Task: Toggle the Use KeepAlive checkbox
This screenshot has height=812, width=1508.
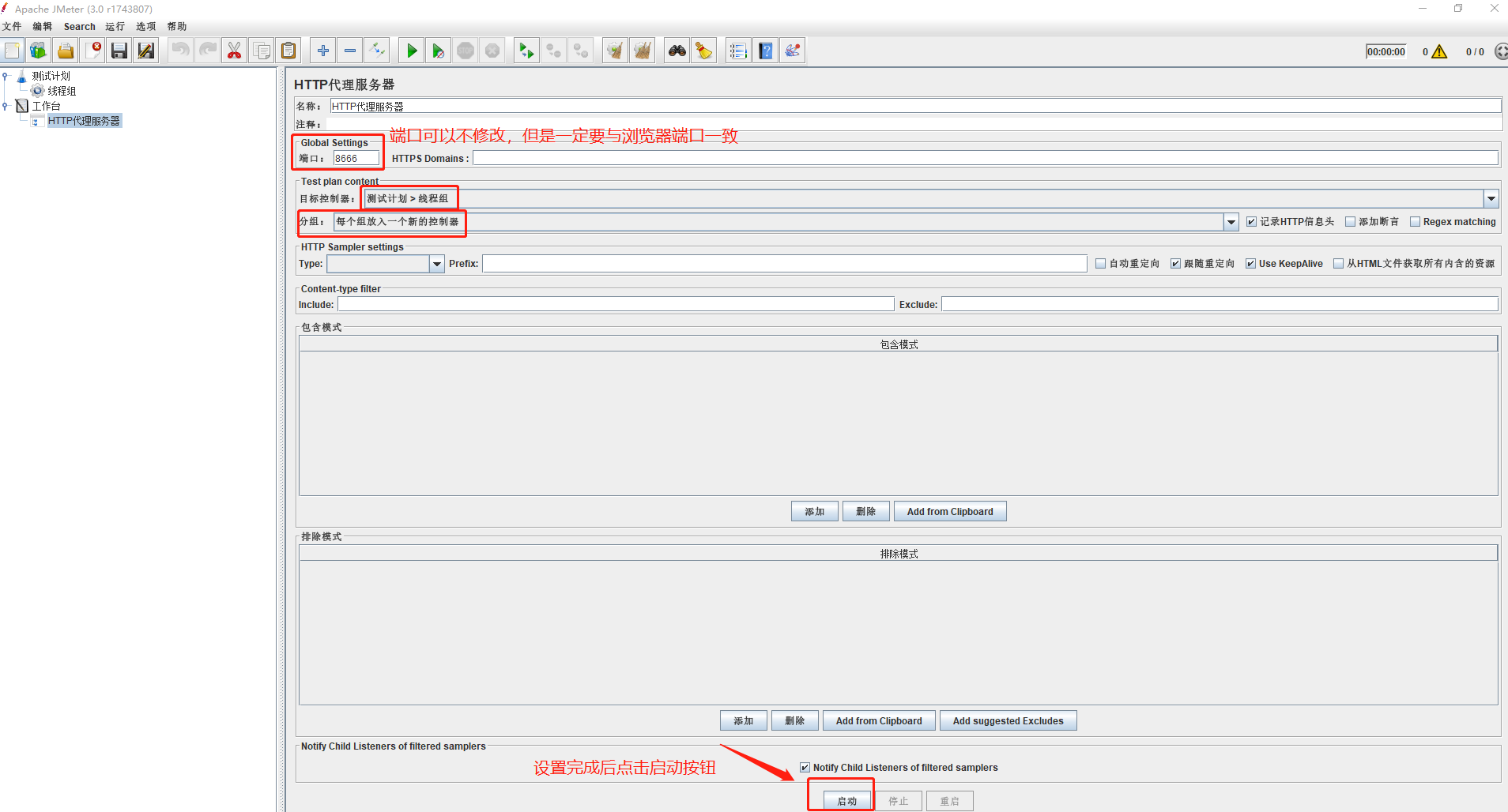Action: point(1250,264)
